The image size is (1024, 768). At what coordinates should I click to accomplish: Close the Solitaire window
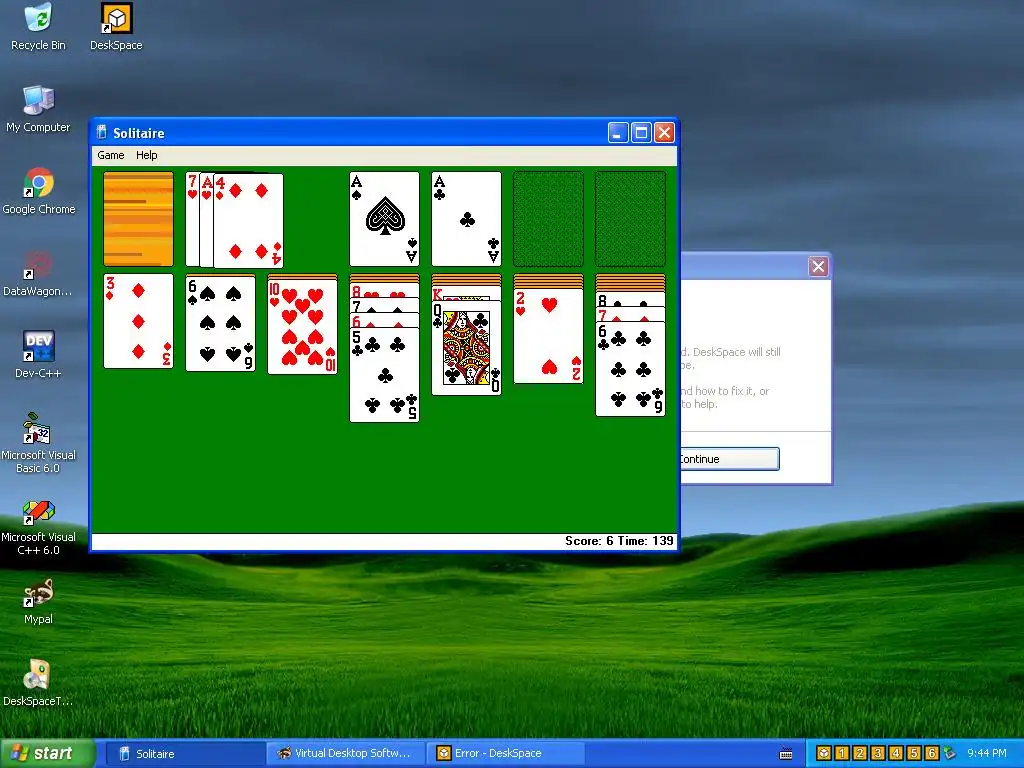tap(664, 133)
